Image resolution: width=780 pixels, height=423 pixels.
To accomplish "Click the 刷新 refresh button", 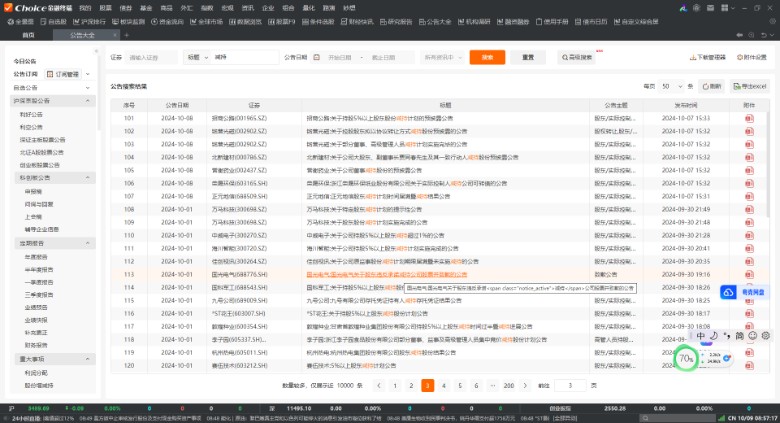I will (x=711, y=87).
